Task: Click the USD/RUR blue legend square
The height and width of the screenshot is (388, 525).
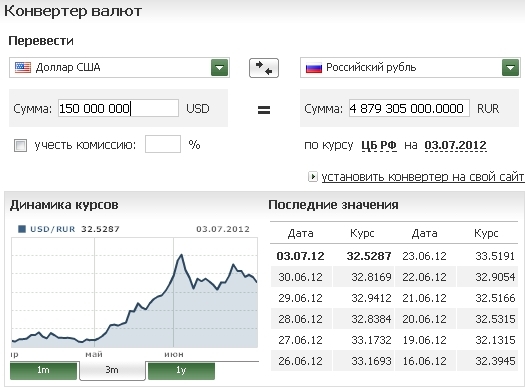Action: point(22,229)
